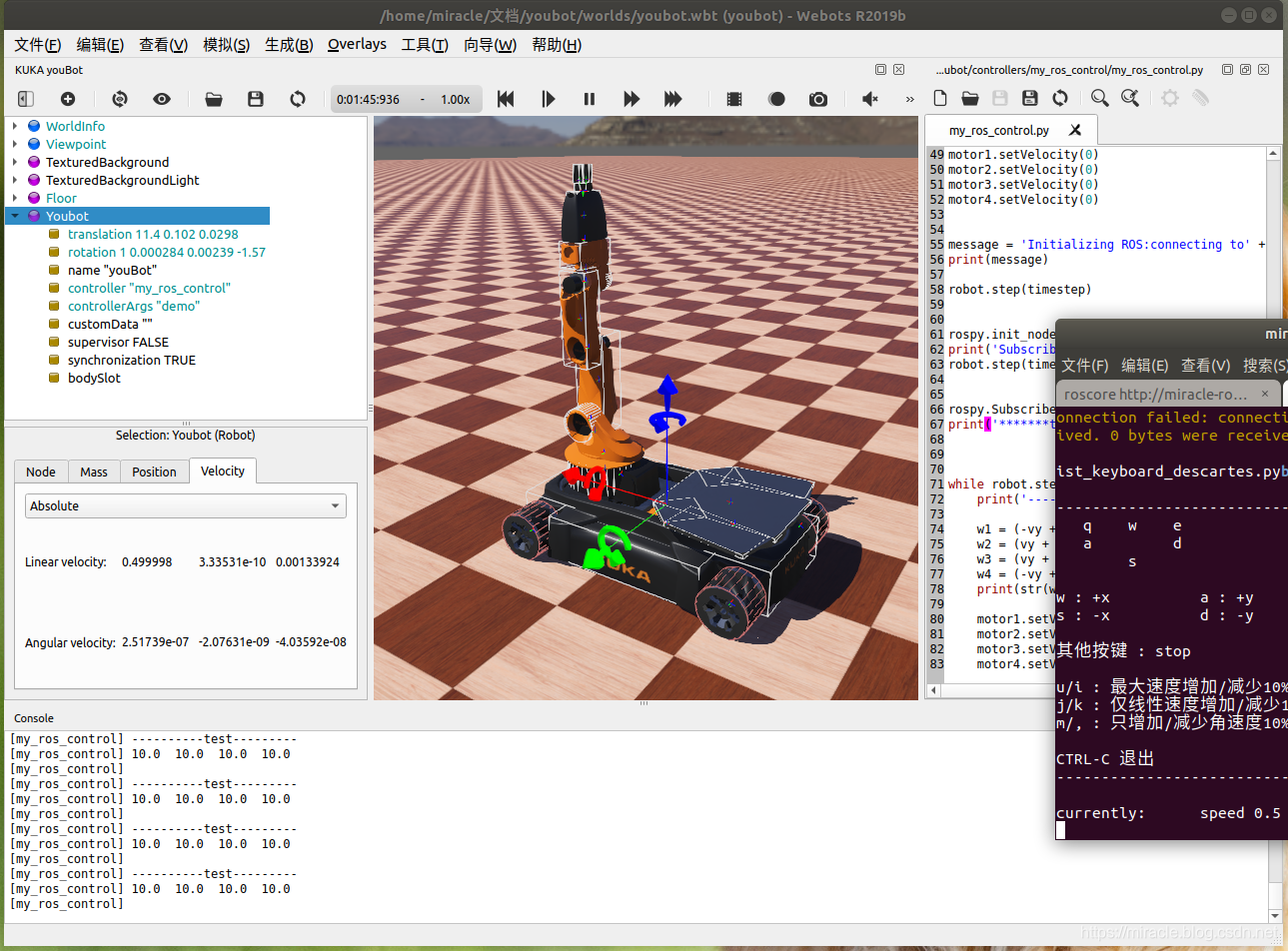
Task: Click the grayed save icon in editor
Action: 1000,98
